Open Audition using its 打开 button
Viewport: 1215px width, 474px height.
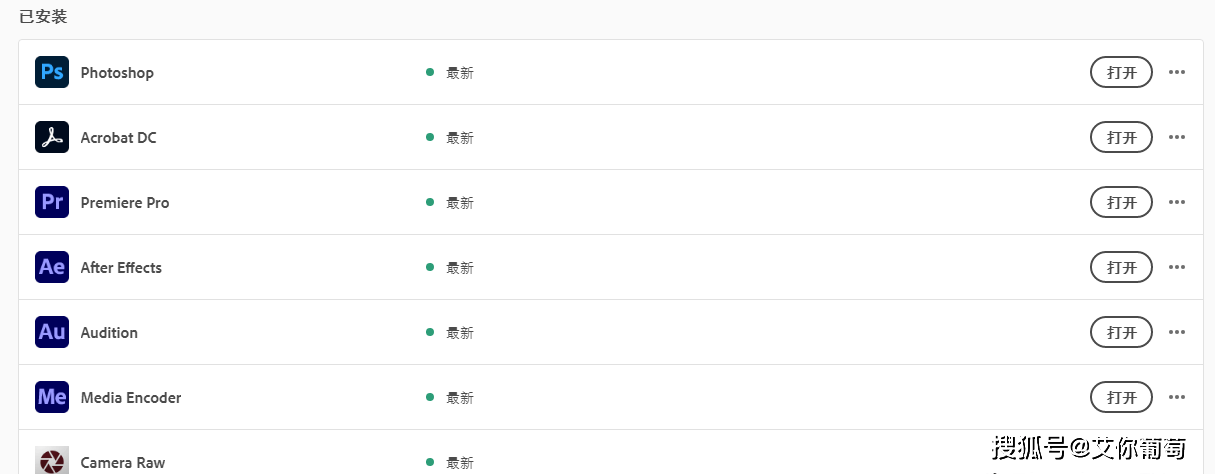1121,333
